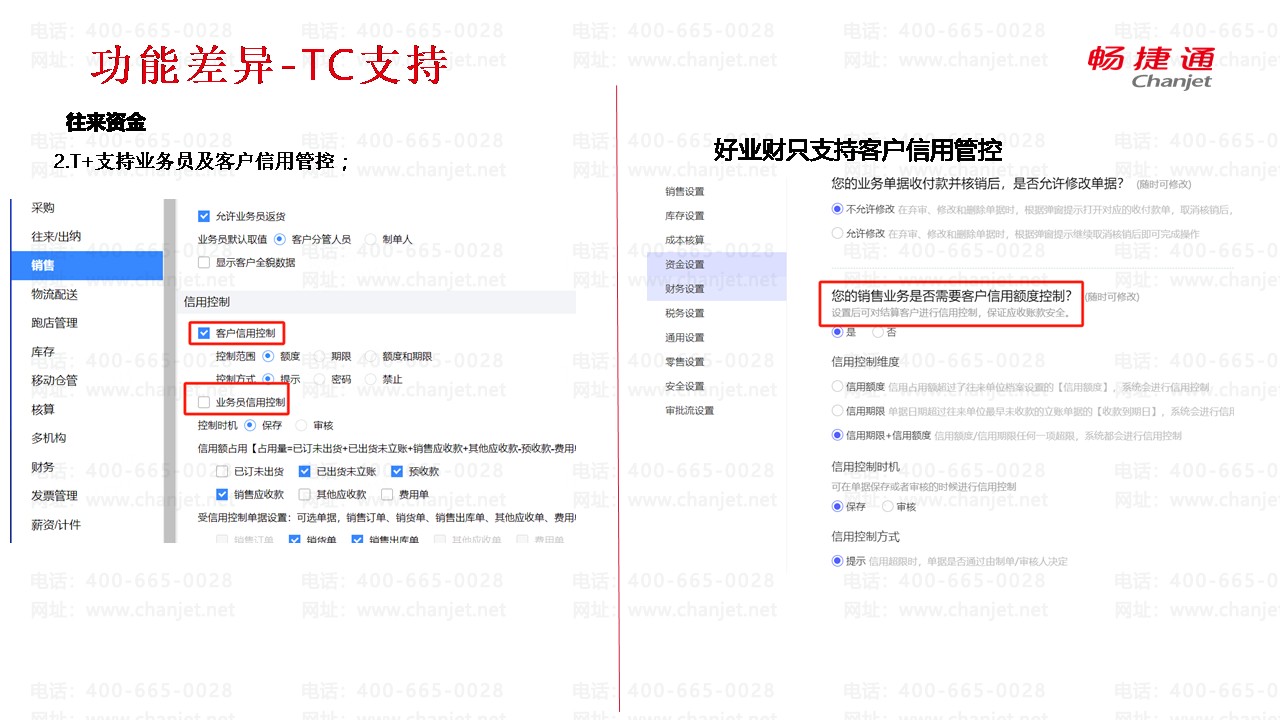Open 核算 in the T+ sidebar
The height and width of the screenshot is (720, 1280).
pos(43,409)
